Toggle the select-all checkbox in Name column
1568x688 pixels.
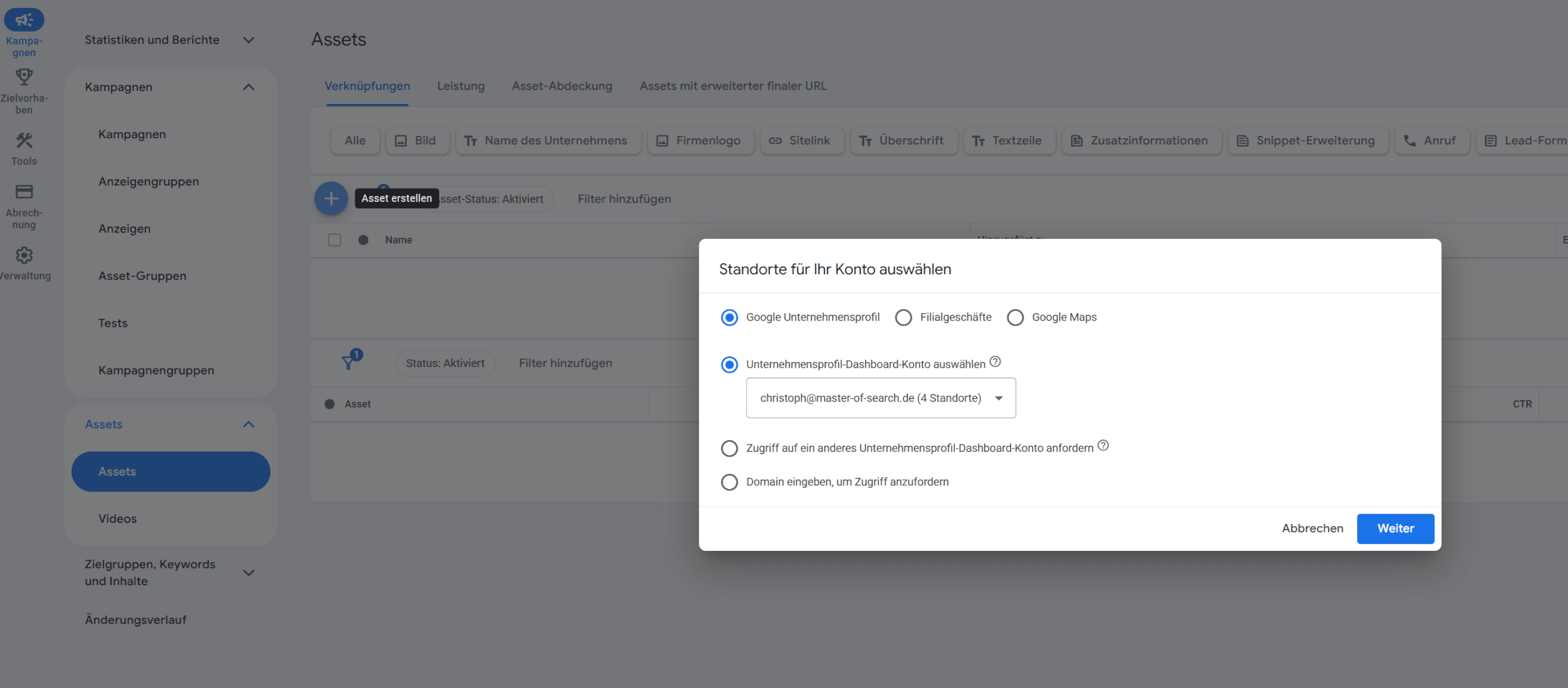coord(334,239)
